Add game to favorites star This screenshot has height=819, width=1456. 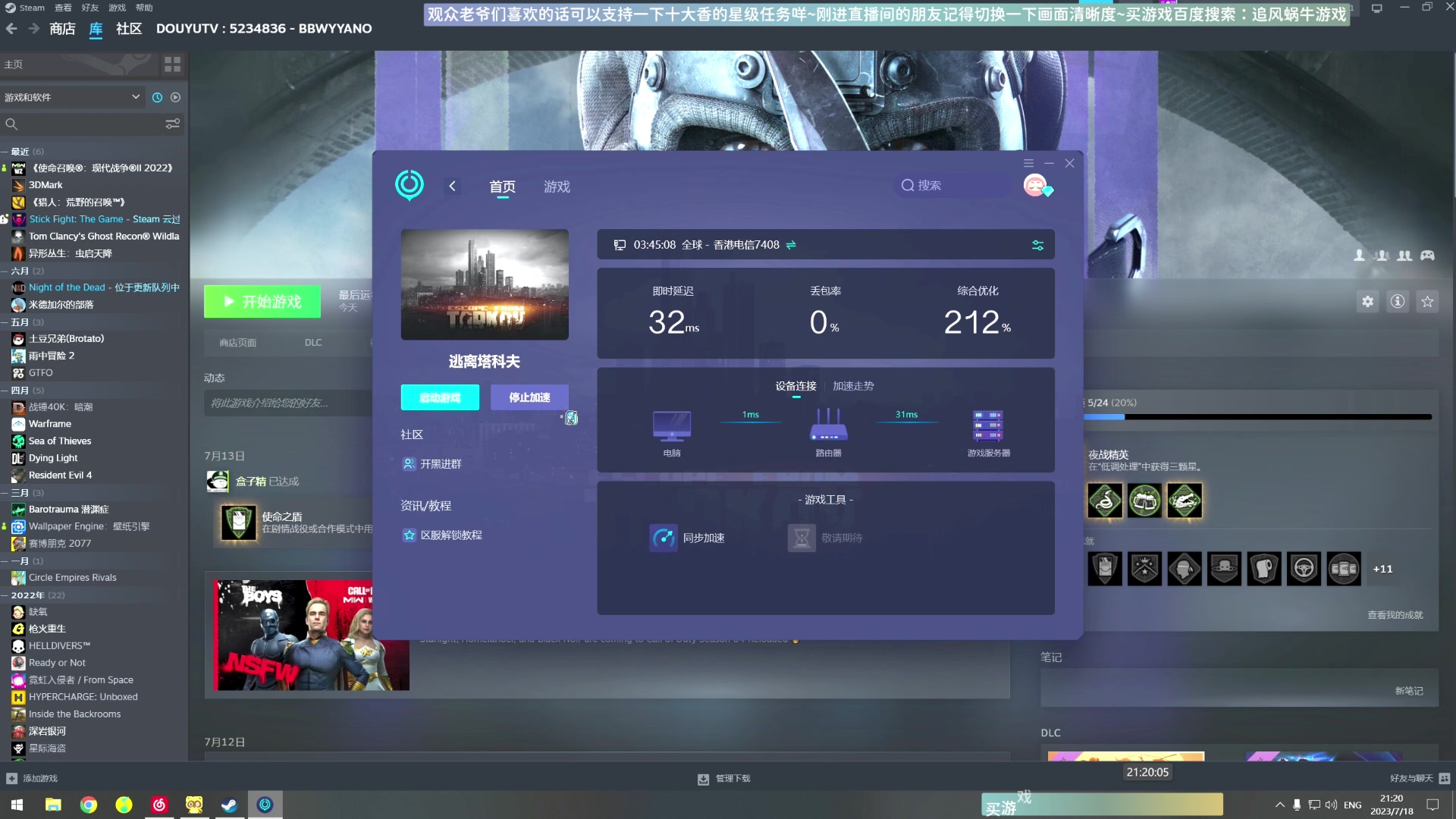[x=1427, y=302]
